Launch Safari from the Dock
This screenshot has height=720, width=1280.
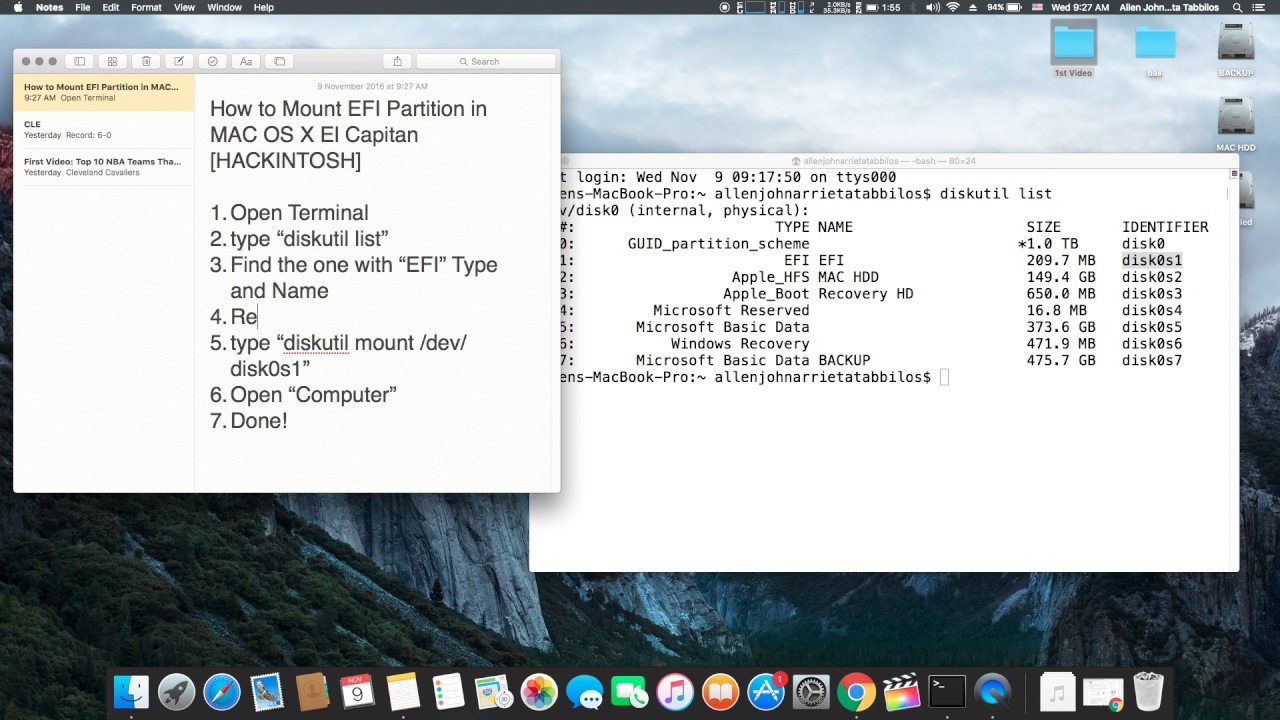coord(221,692)
